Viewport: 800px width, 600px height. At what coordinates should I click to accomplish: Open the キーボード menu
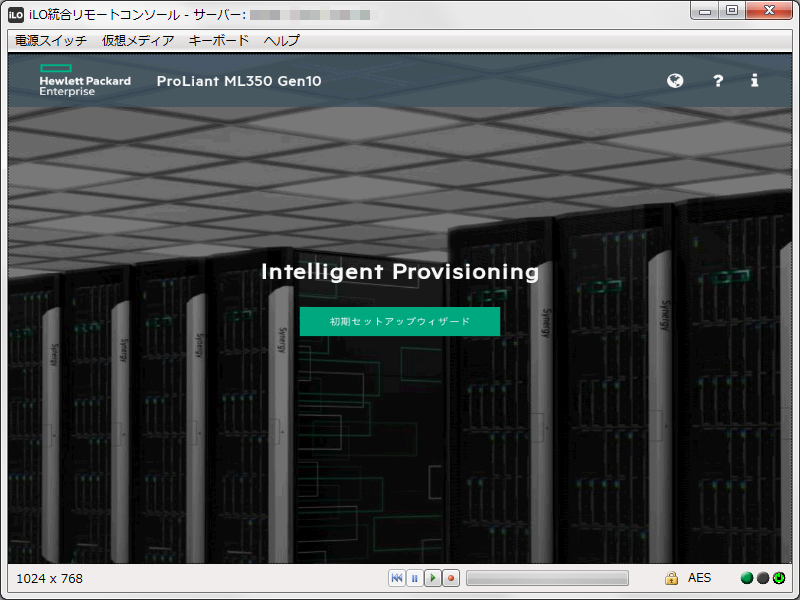click(x=219, y=40)
